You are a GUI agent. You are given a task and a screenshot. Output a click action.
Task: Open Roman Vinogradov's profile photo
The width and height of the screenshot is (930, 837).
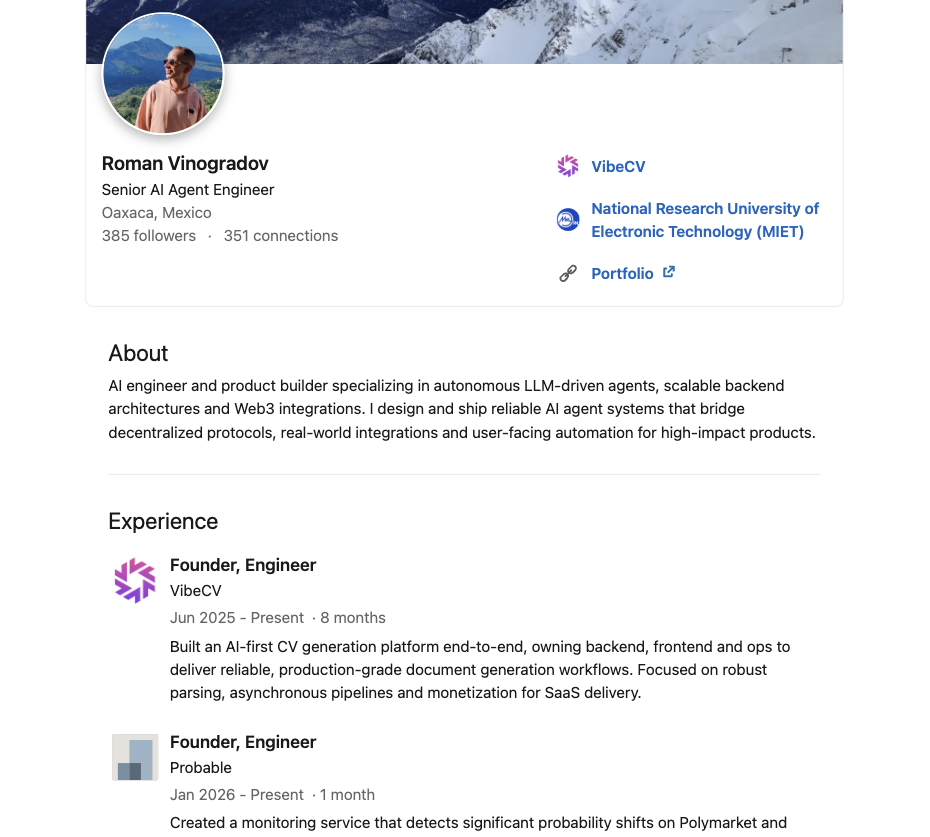(163, 73)
